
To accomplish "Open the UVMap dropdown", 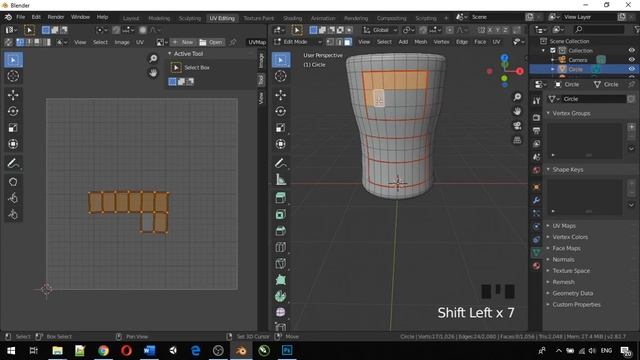I will [x=257, y=42].
